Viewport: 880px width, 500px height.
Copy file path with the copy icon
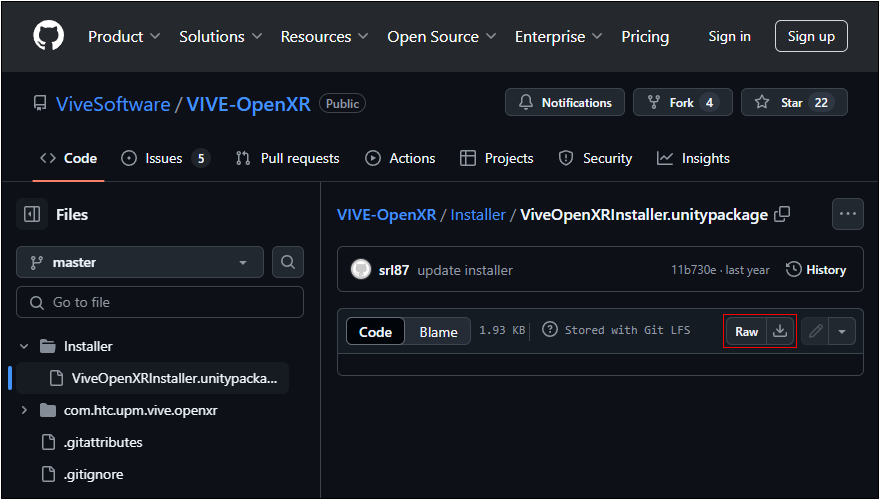[x=783, y=214]
